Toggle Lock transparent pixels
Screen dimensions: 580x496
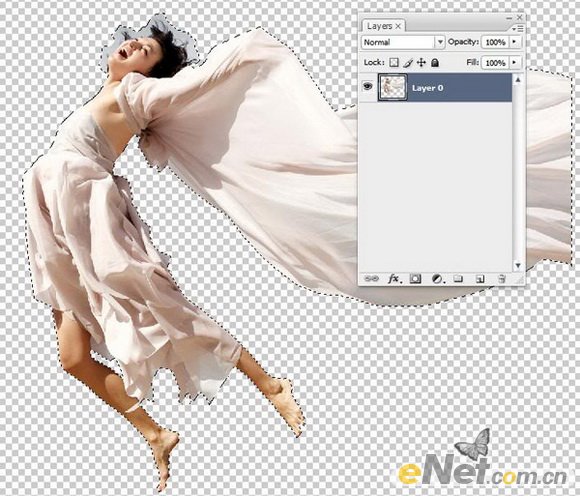coord(394,63)
